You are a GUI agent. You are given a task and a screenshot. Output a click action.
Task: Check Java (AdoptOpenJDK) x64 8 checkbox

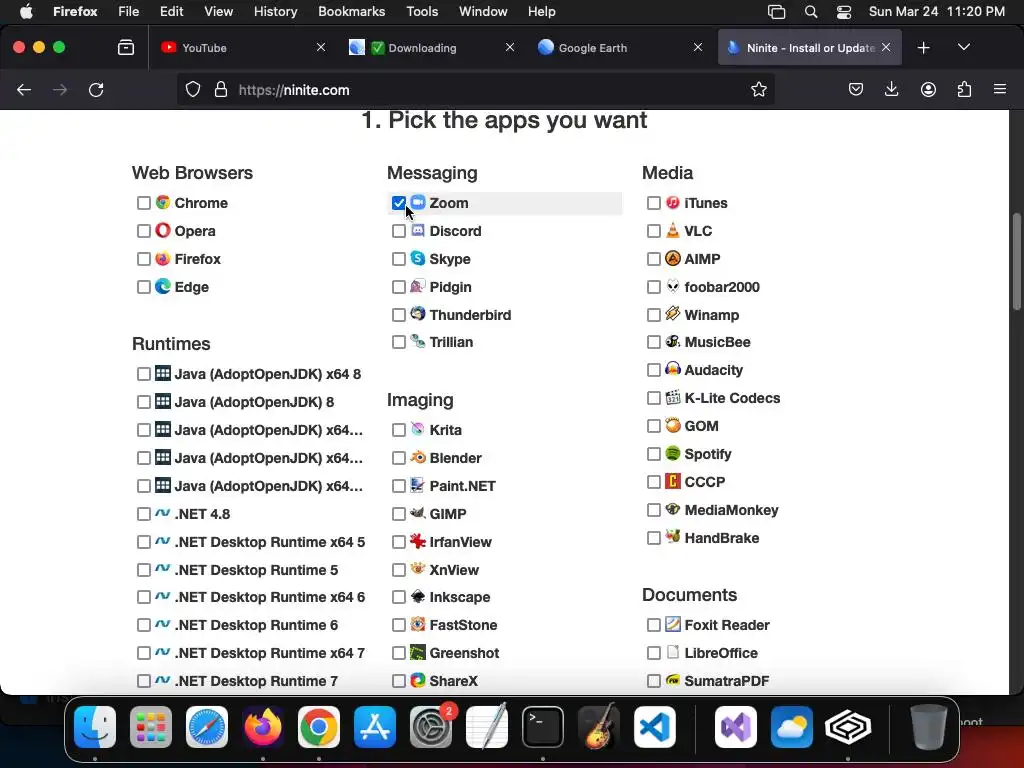(144, 374)
